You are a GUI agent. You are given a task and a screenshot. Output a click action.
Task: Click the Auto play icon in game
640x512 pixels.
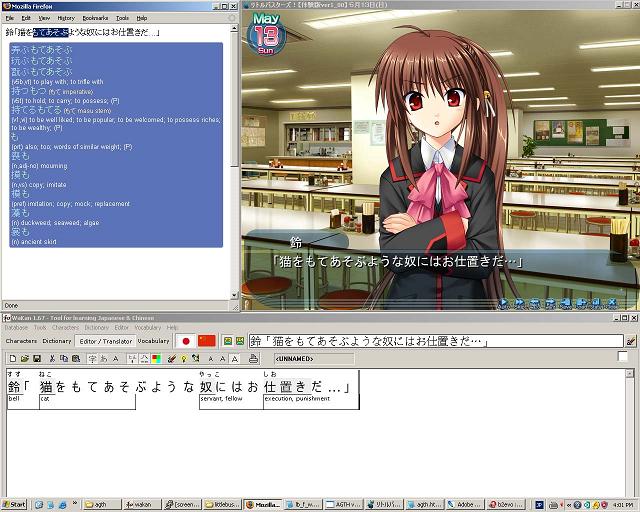pos(503,303)
